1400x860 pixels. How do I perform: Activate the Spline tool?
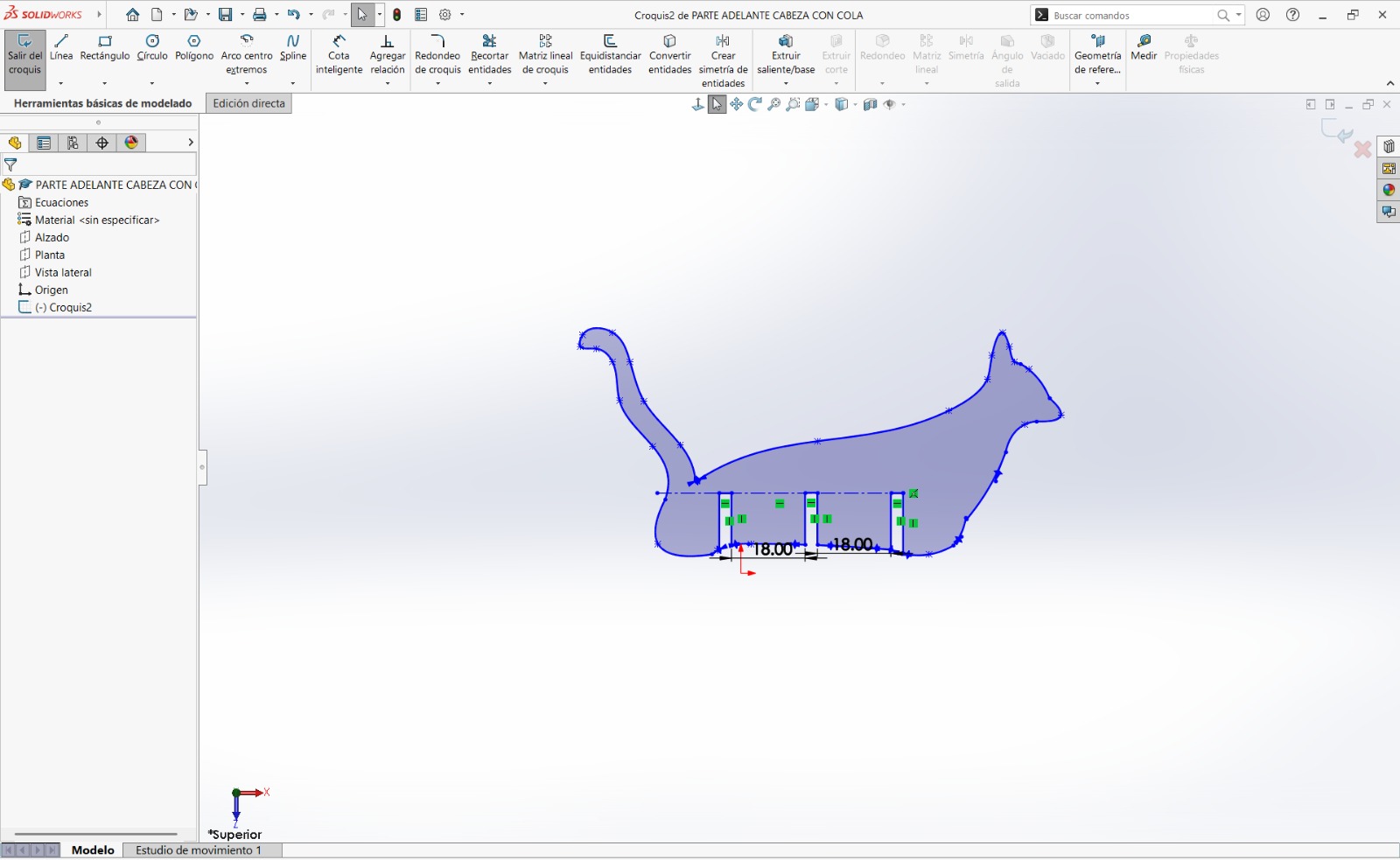tap(293, 48)
